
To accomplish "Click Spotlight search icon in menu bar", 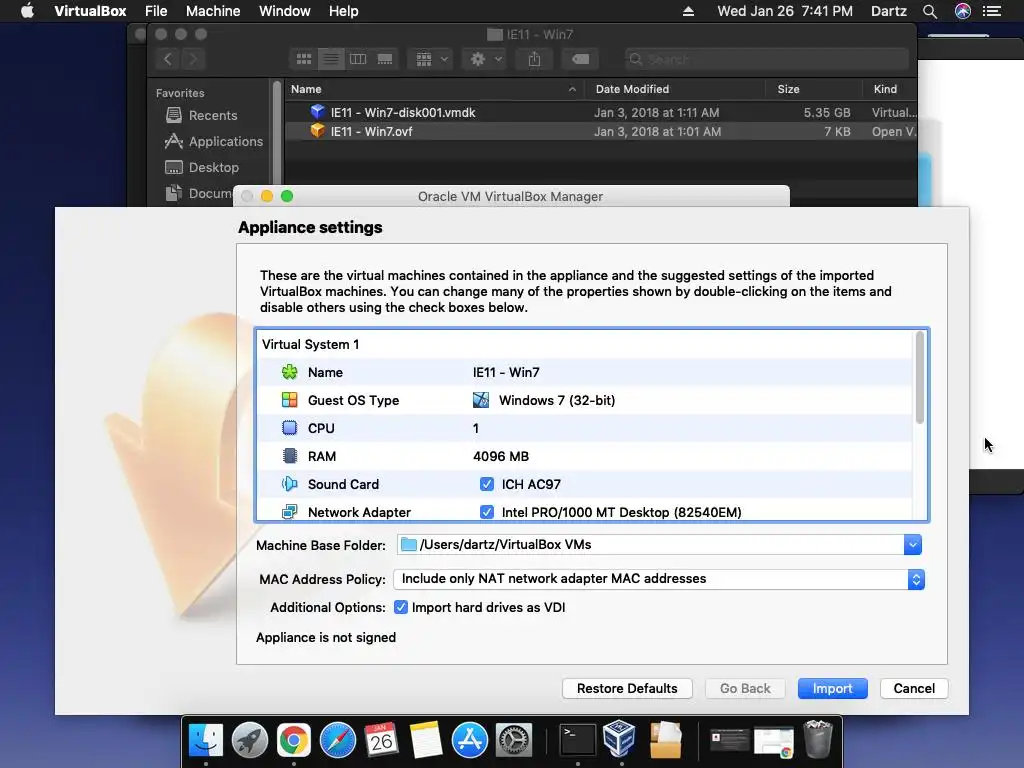I will tap(930, 11).
